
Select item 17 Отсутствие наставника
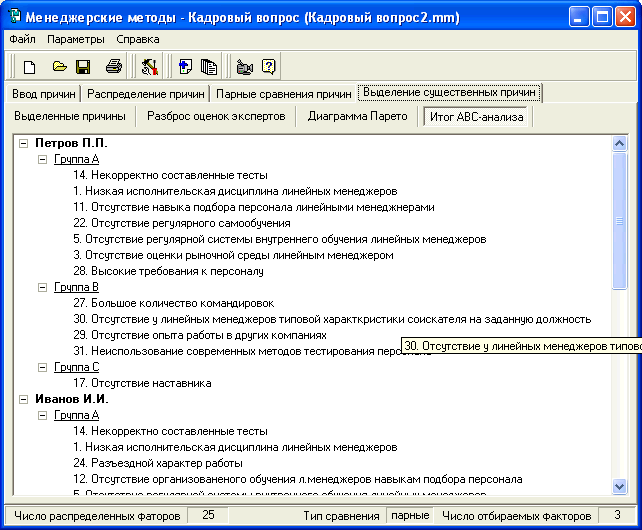click(142, 383)
